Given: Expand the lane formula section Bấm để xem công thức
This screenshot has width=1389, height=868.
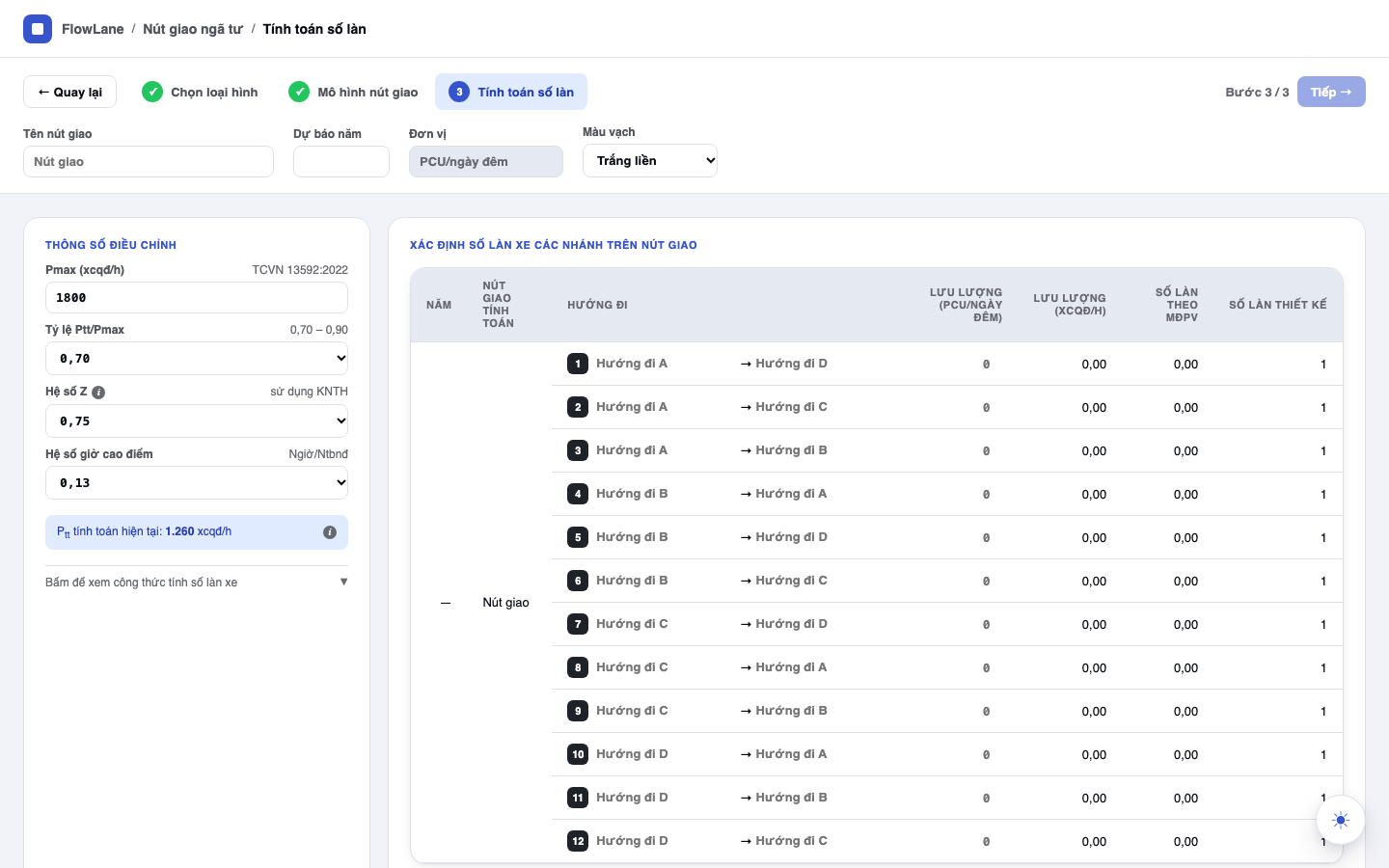Looking at the screenshot, I should click(197, 583).
